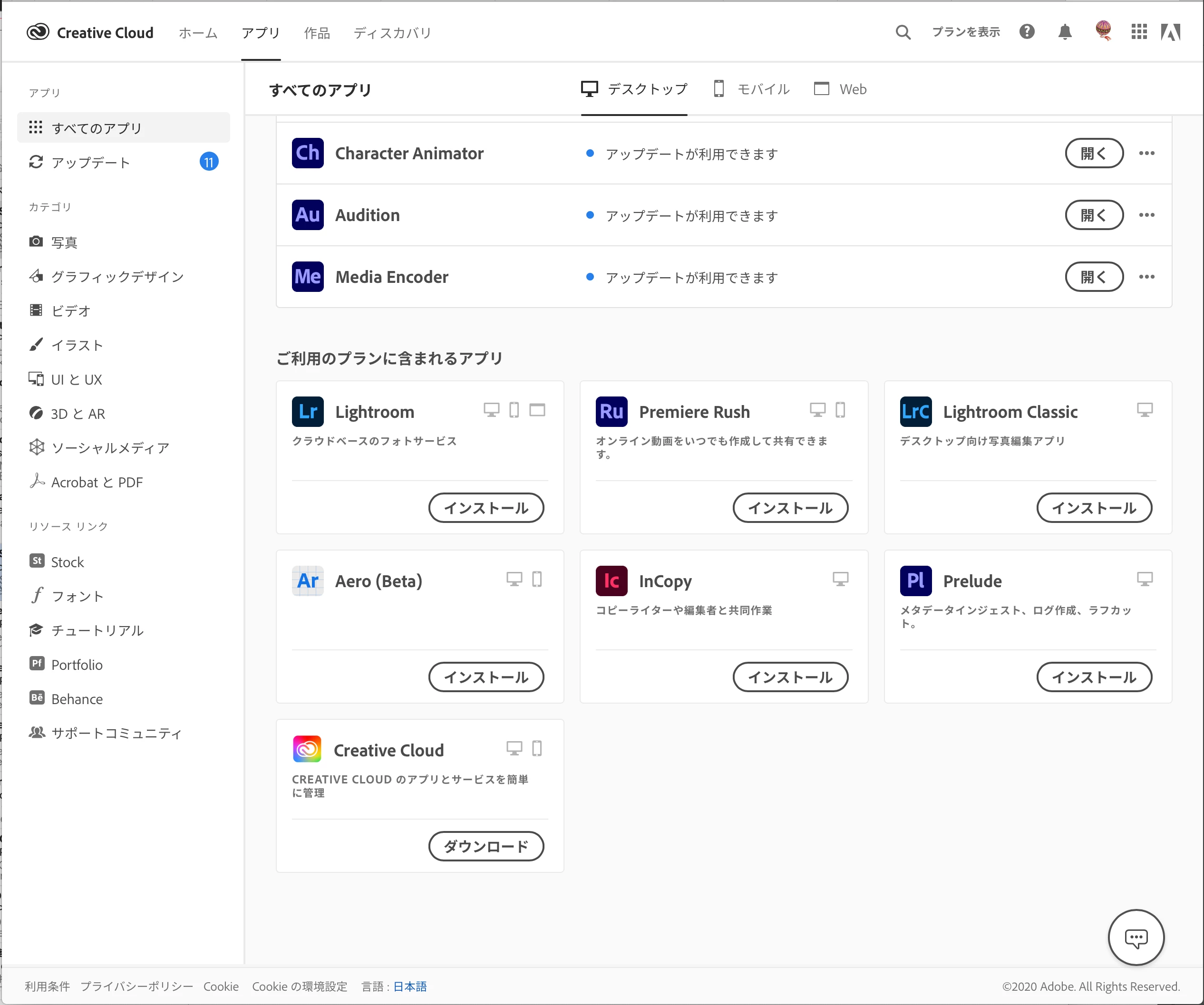Image resolution: width=1204 pixels, height=1005 pixels.
Task: Click the user profile avatar
Action: point(1103,30)
